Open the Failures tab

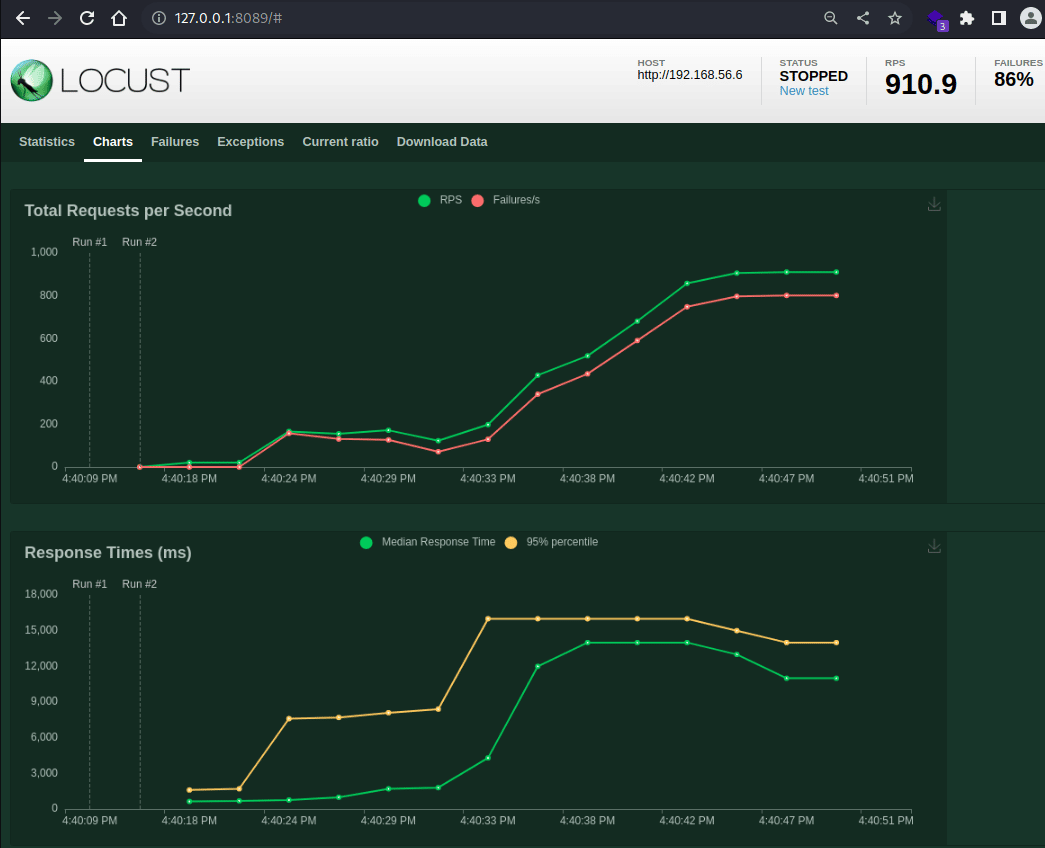point(175,142)
